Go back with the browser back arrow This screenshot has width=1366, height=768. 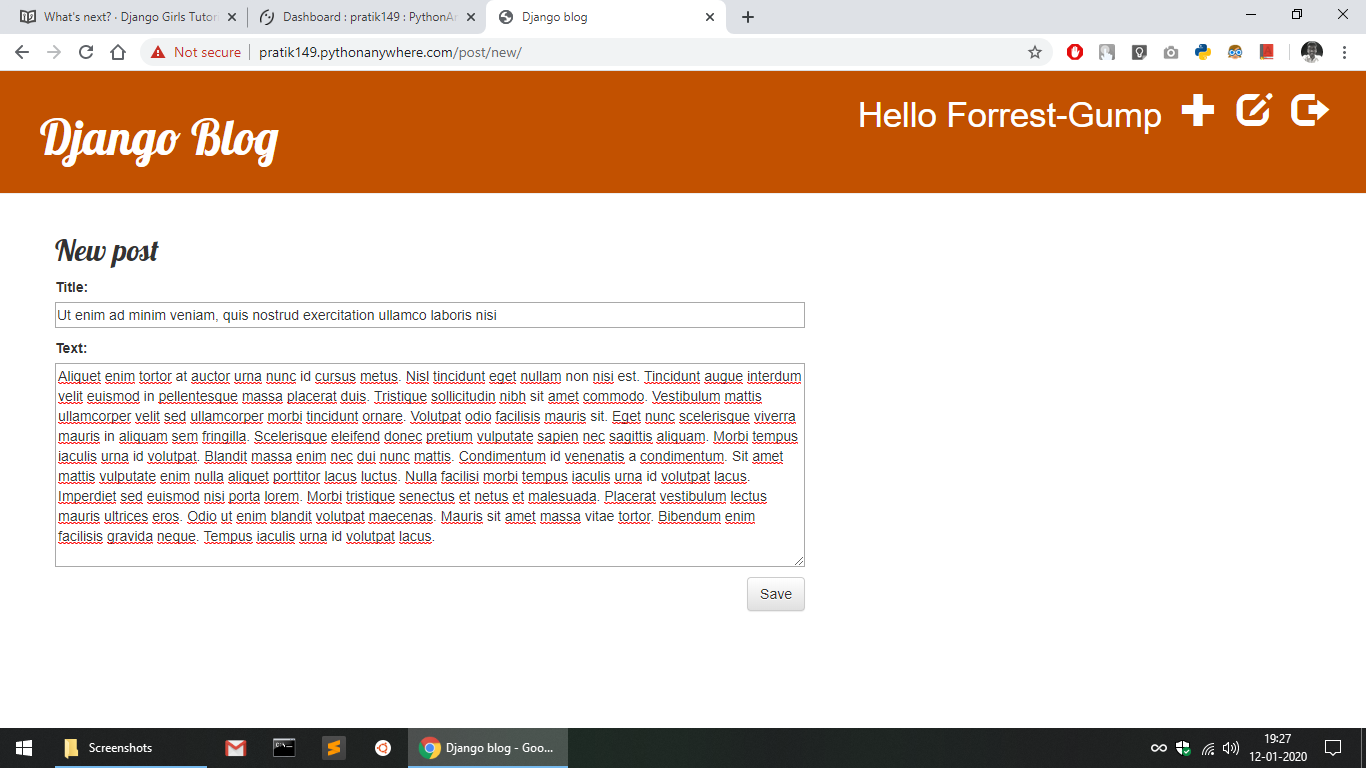click(x=22, y=52)
